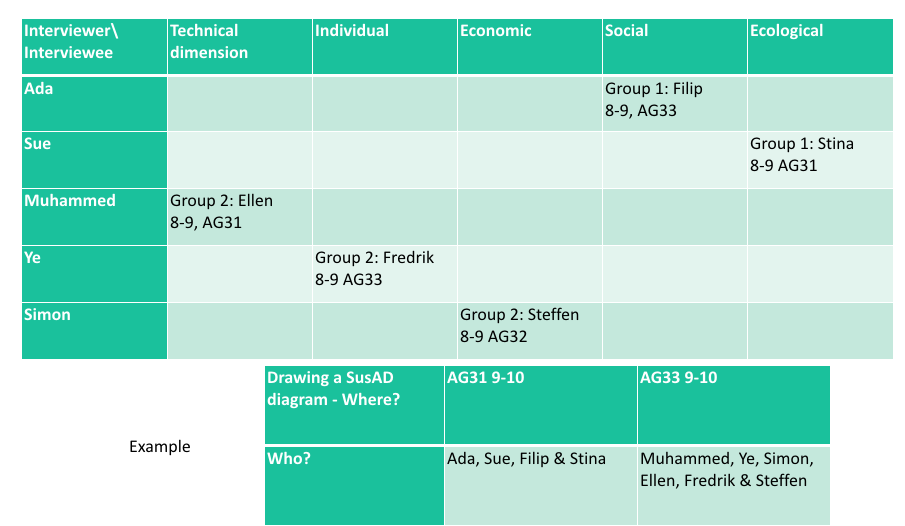Select the Who? row label

point(354,486)
